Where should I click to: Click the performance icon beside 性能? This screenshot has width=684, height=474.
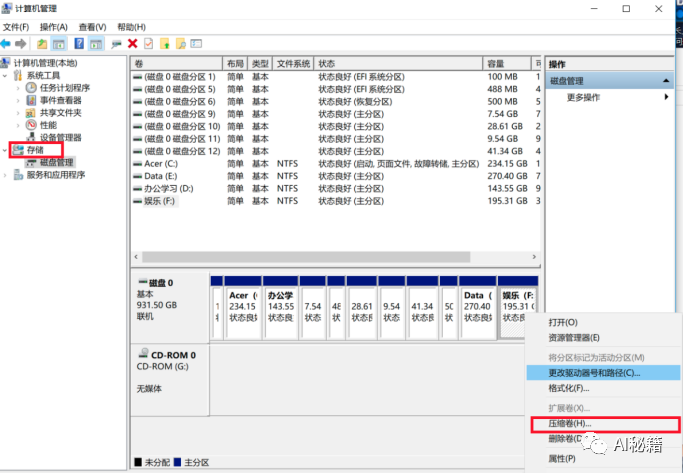31,125
